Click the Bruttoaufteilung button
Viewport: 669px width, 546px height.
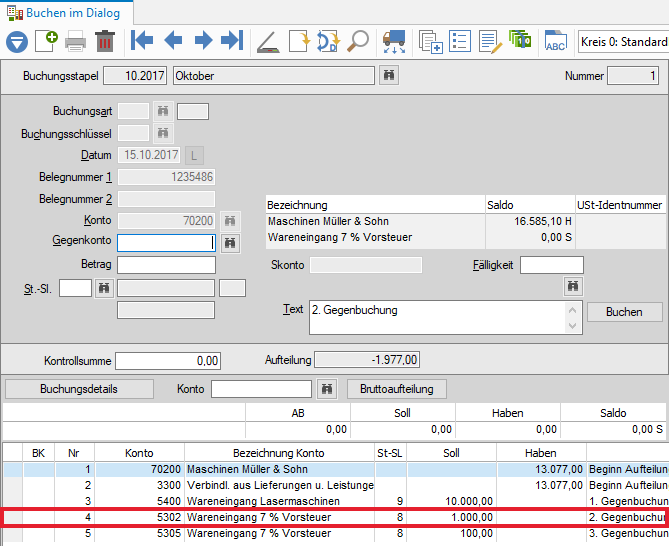pyautogui.click(x=397, y=389)
